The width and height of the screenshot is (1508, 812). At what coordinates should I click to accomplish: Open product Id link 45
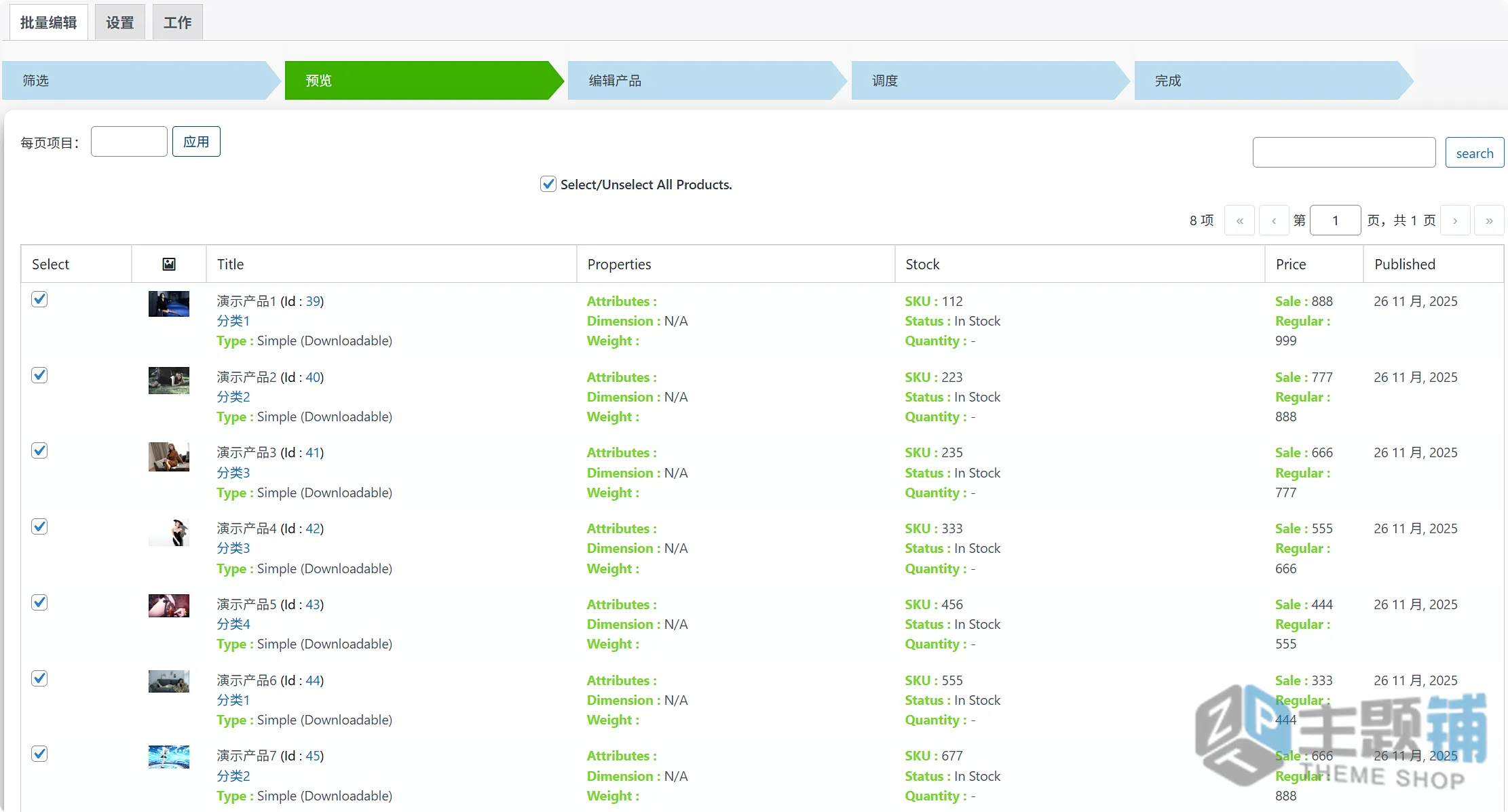tap(313, 756)
